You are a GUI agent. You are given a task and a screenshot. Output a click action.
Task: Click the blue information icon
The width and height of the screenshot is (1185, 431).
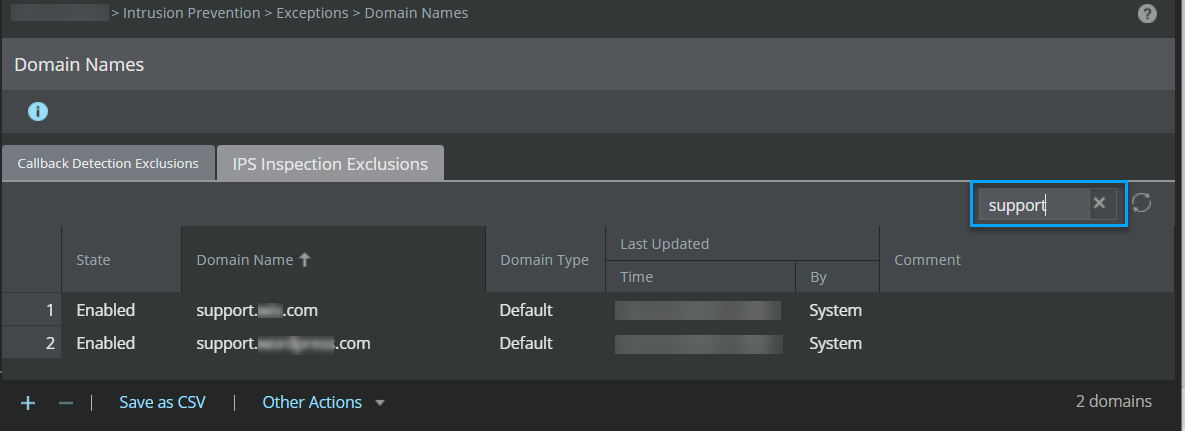click(38, 112)
